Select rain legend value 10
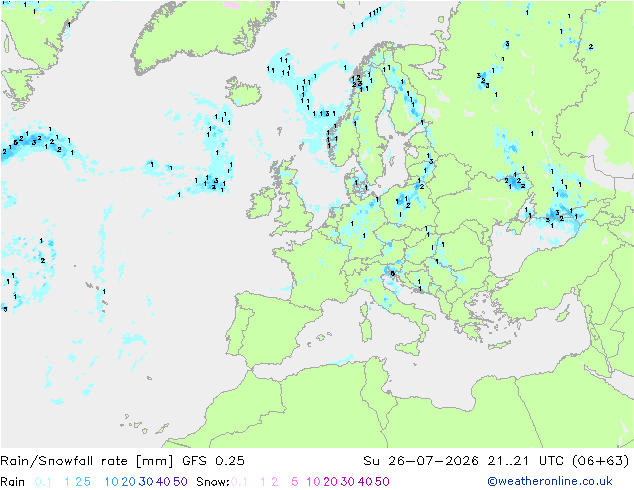The height and width of the screenshot is (490, 634). (x=112, y=482)
